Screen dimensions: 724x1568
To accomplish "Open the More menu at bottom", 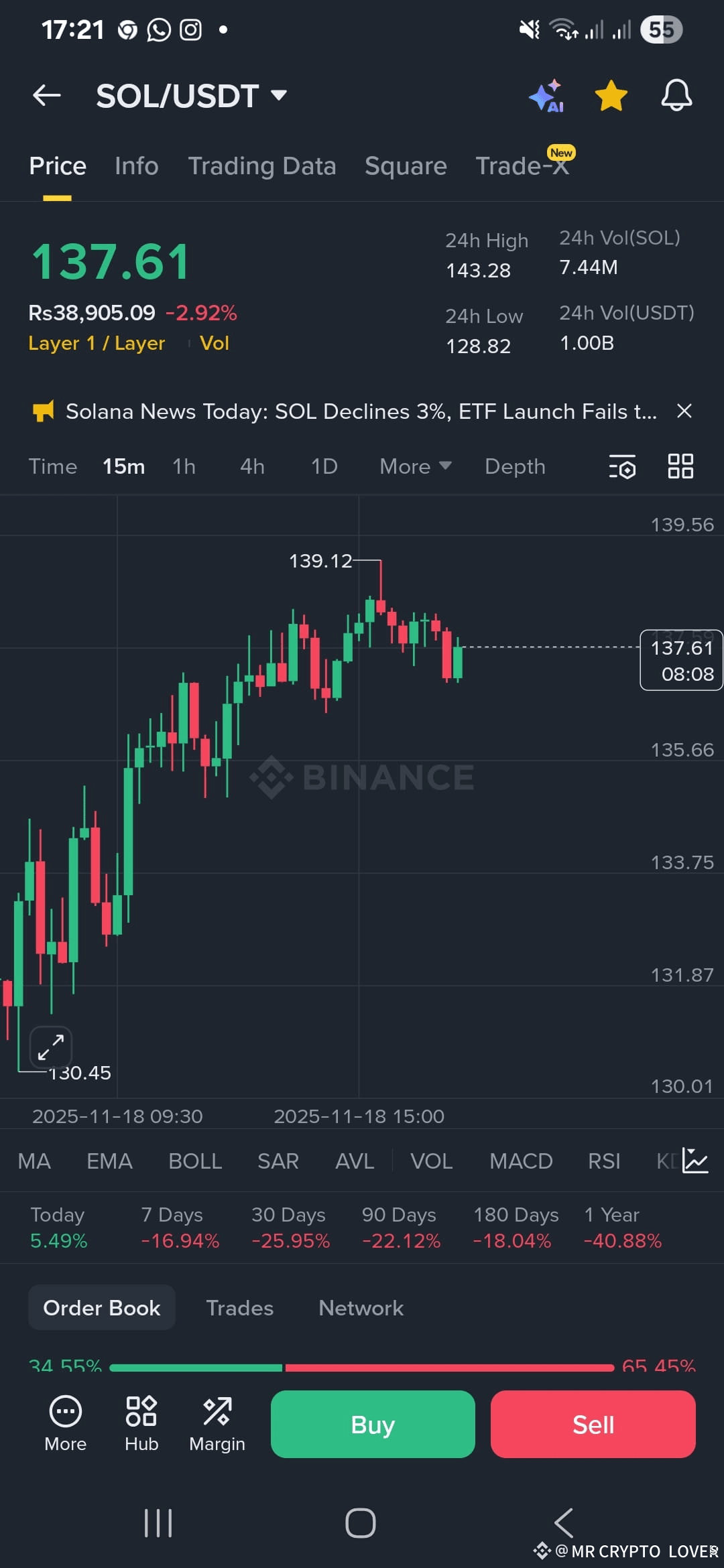I will 66,1424.
